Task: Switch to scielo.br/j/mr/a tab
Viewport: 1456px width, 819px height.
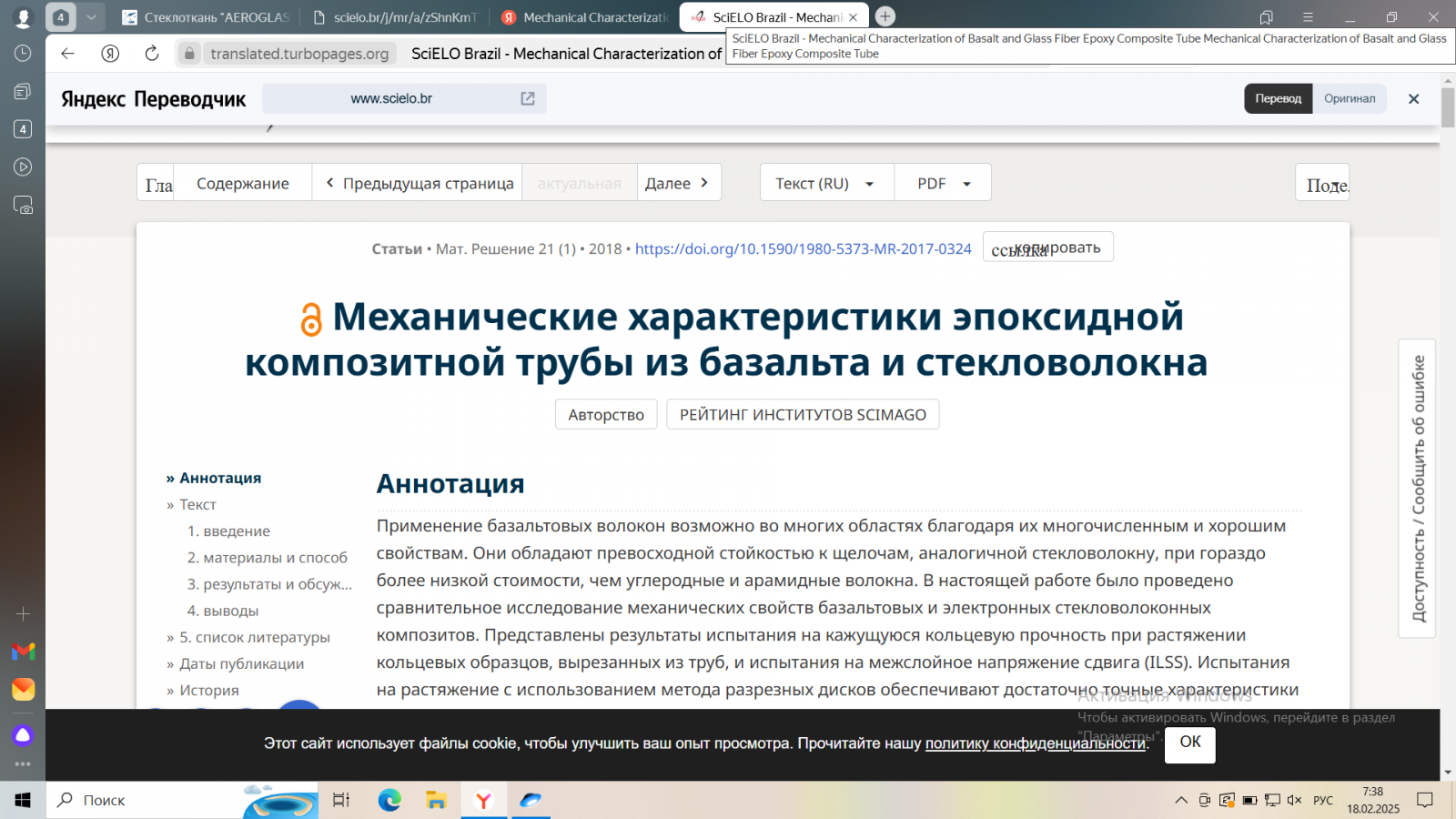Action: pyautogui.click(x=395, y=17)
